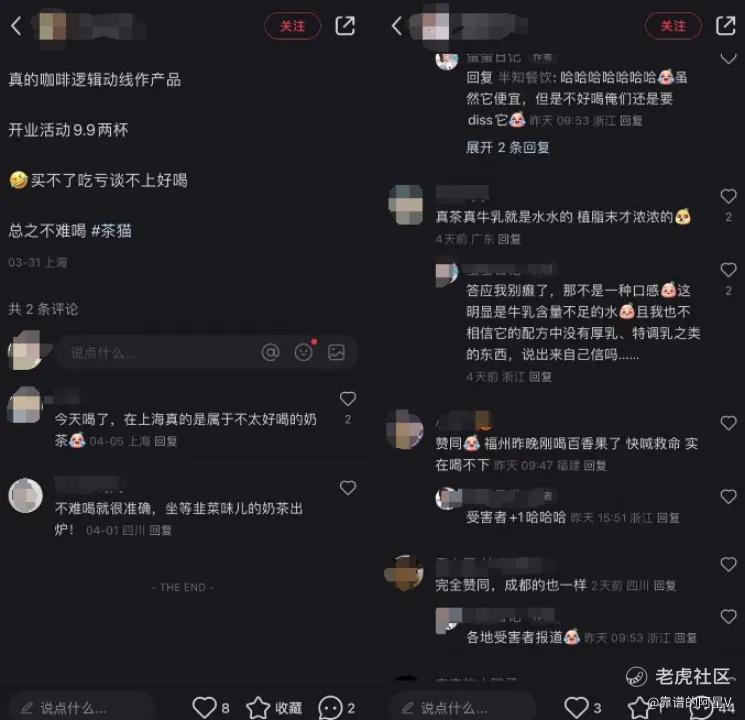Like the comment about 上海 奶茶

coord(348,399)
